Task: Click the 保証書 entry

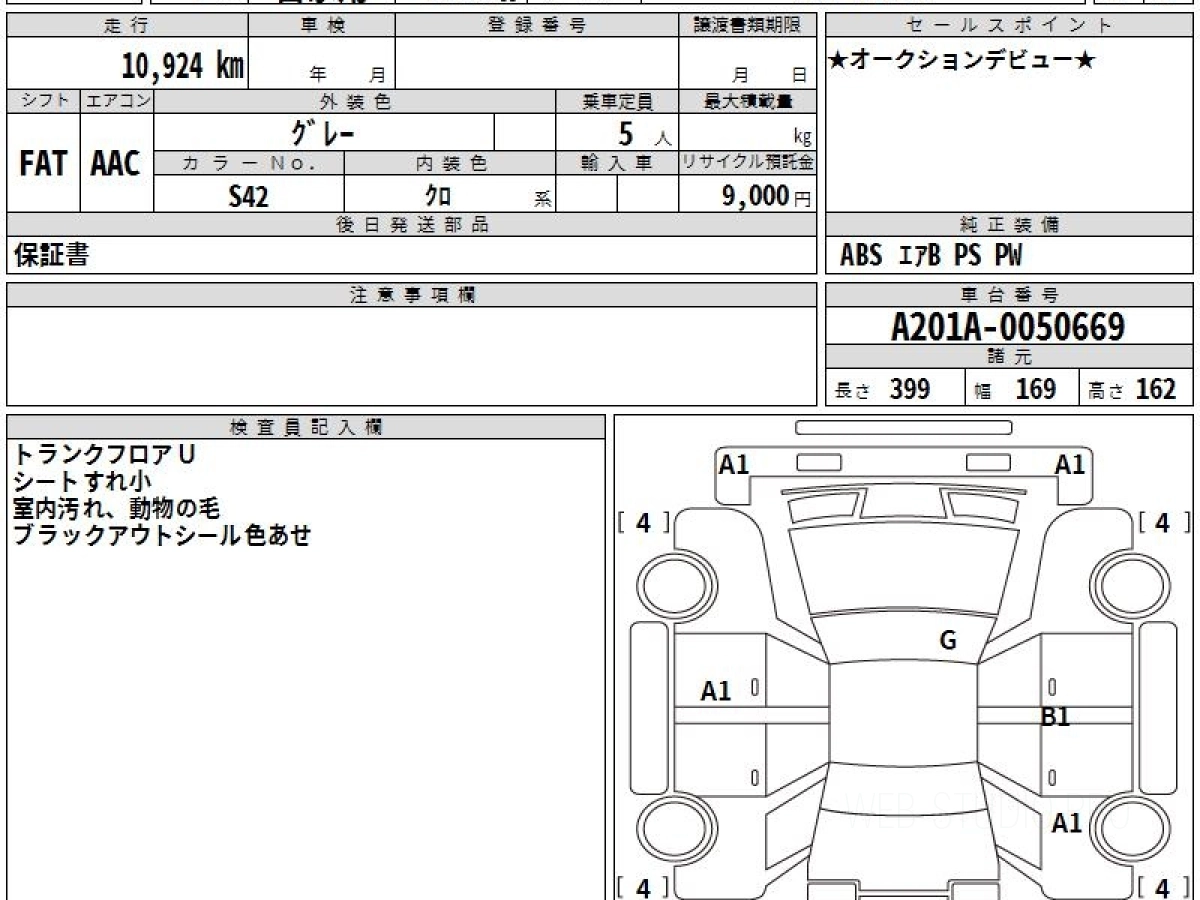Action: (51, 255)
